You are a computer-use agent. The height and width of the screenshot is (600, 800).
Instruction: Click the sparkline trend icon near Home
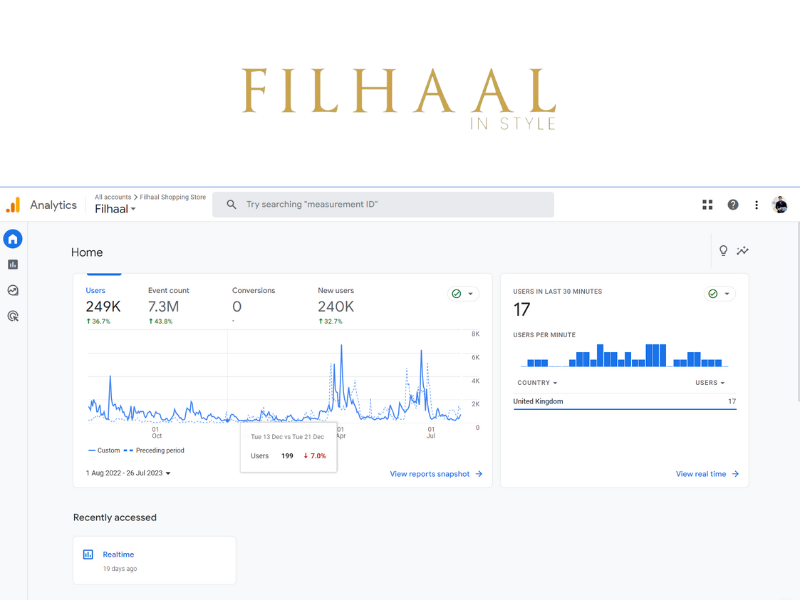pos(743,251)
